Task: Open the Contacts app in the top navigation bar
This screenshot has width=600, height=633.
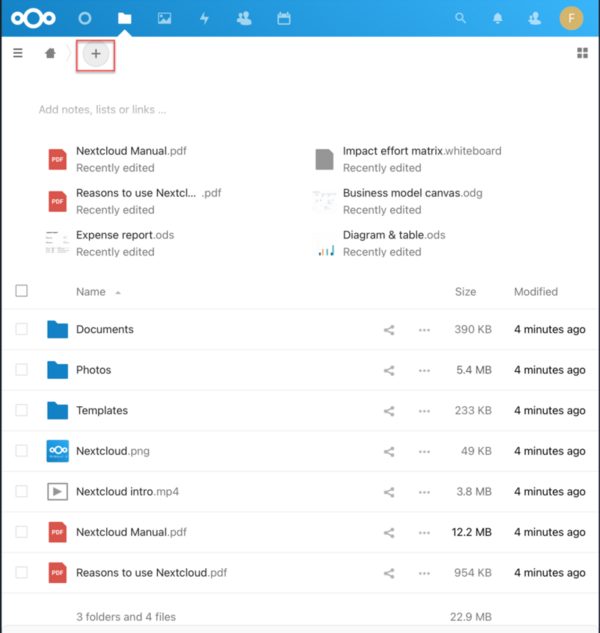Action: tap(244, 18)
